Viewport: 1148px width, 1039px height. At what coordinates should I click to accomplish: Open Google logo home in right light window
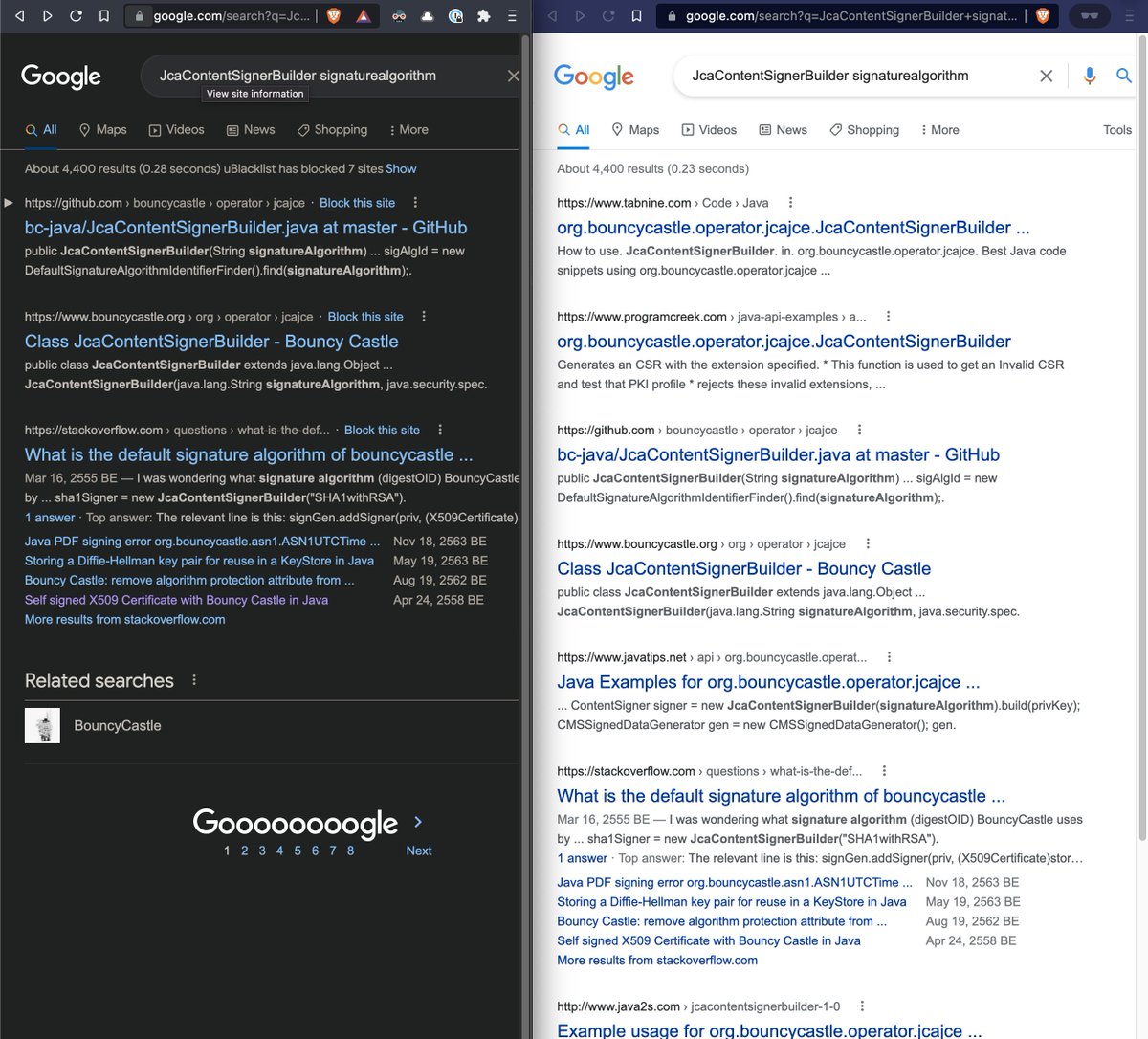(594, 77)
